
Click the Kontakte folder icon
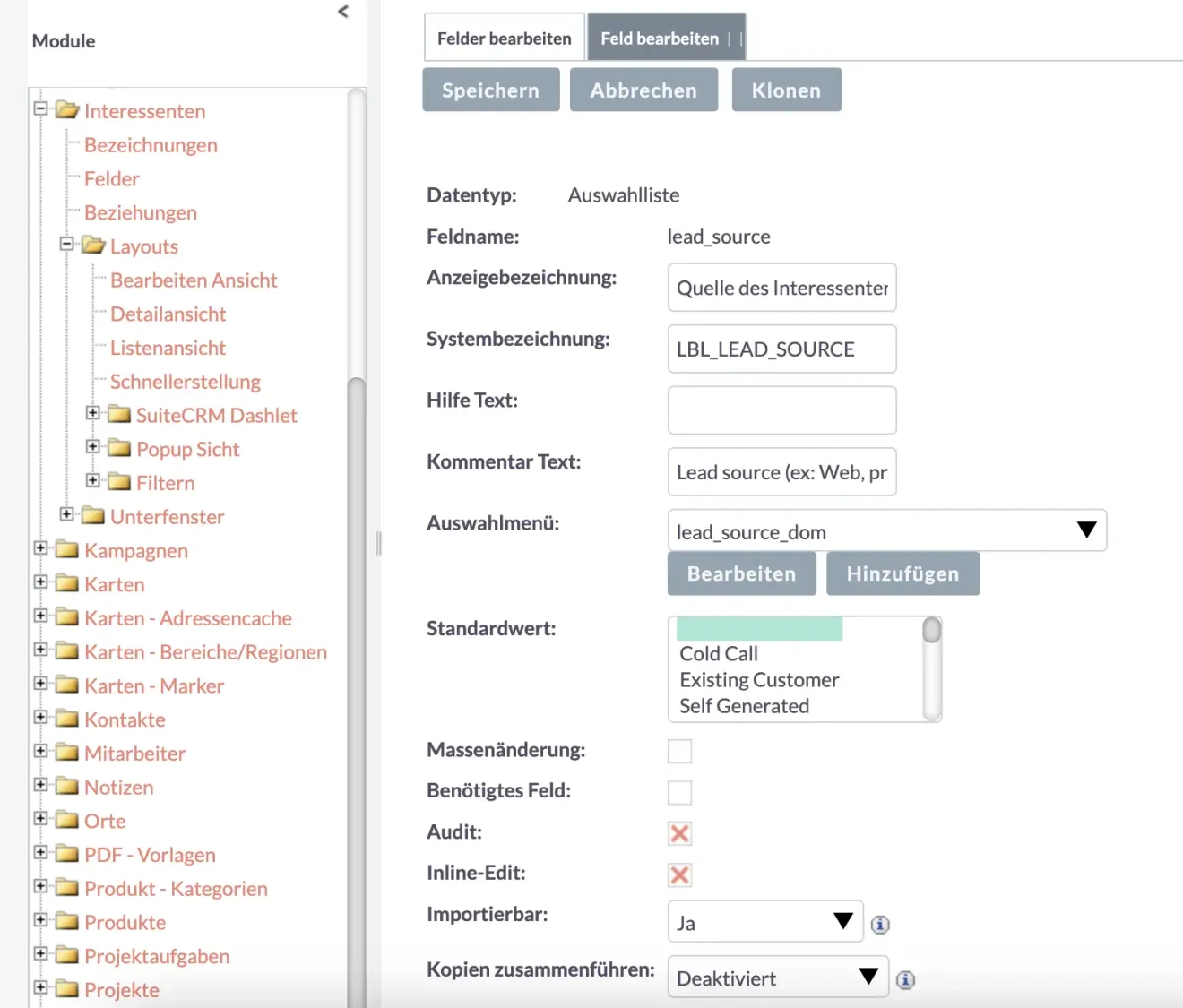(x=67, y=718)
